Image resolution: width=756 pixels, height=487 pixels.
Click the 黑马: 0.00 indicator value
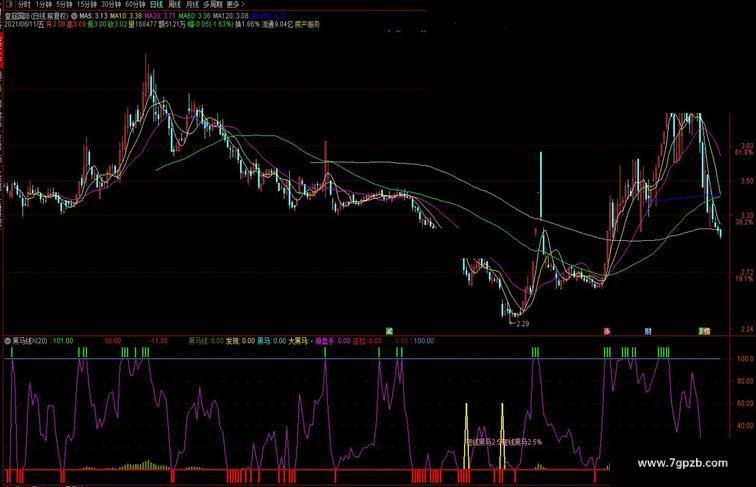(x=271, y=341)
